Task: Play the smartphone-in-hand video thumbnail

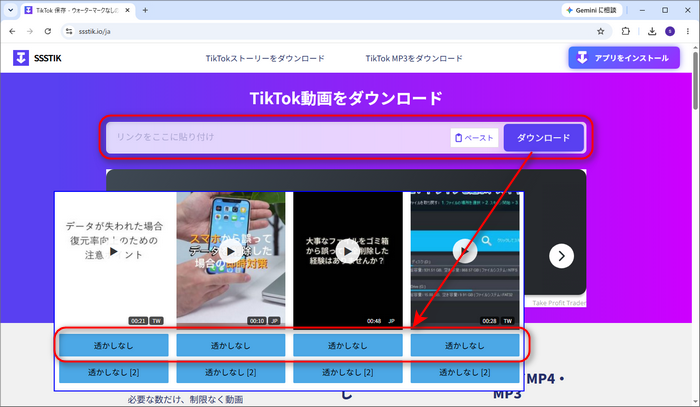Action: pyautogui.click(x=230, y=252)
